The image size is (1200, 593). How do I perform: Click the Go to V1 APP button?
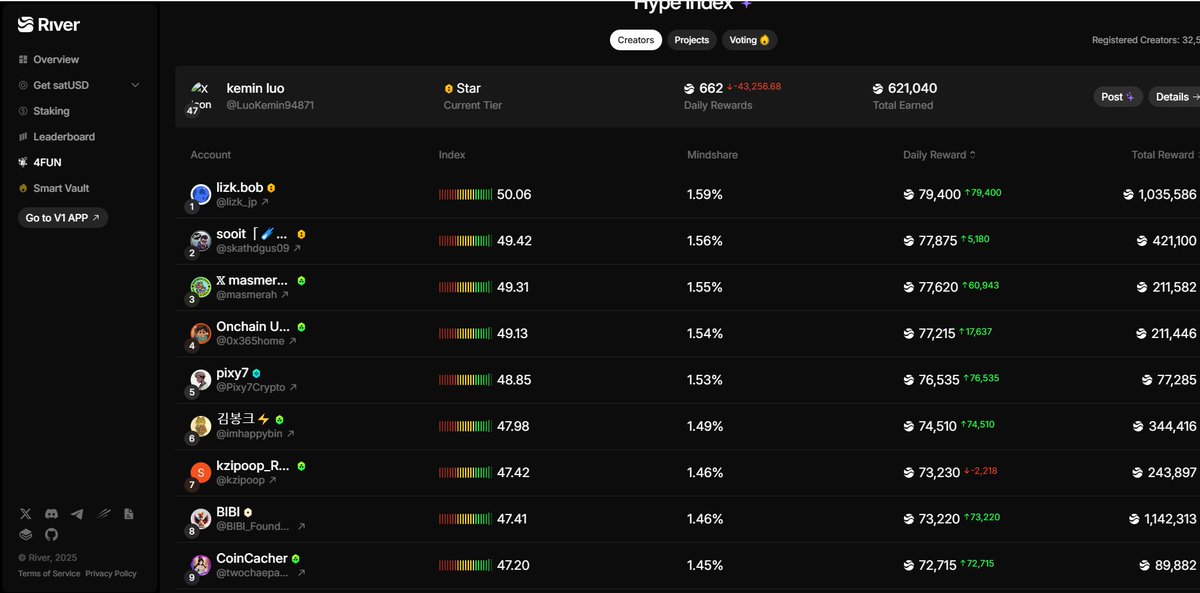click(x=63, y=217)
